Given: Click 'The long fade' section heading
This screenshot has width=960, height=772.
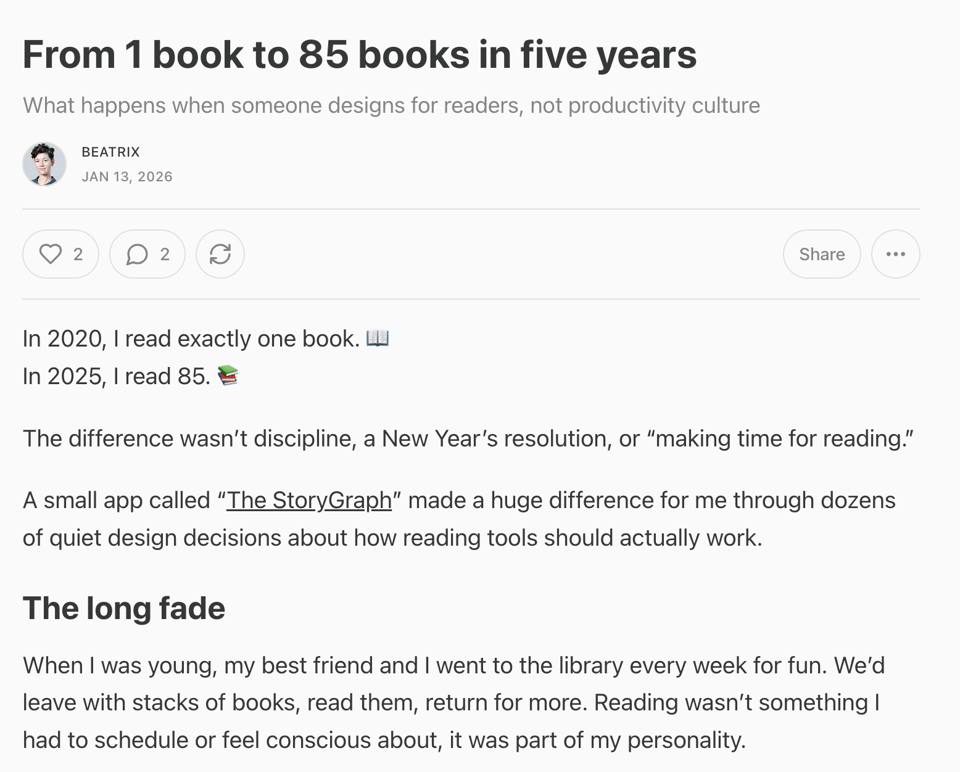Looking at the screenshot, I should [123, 608].
